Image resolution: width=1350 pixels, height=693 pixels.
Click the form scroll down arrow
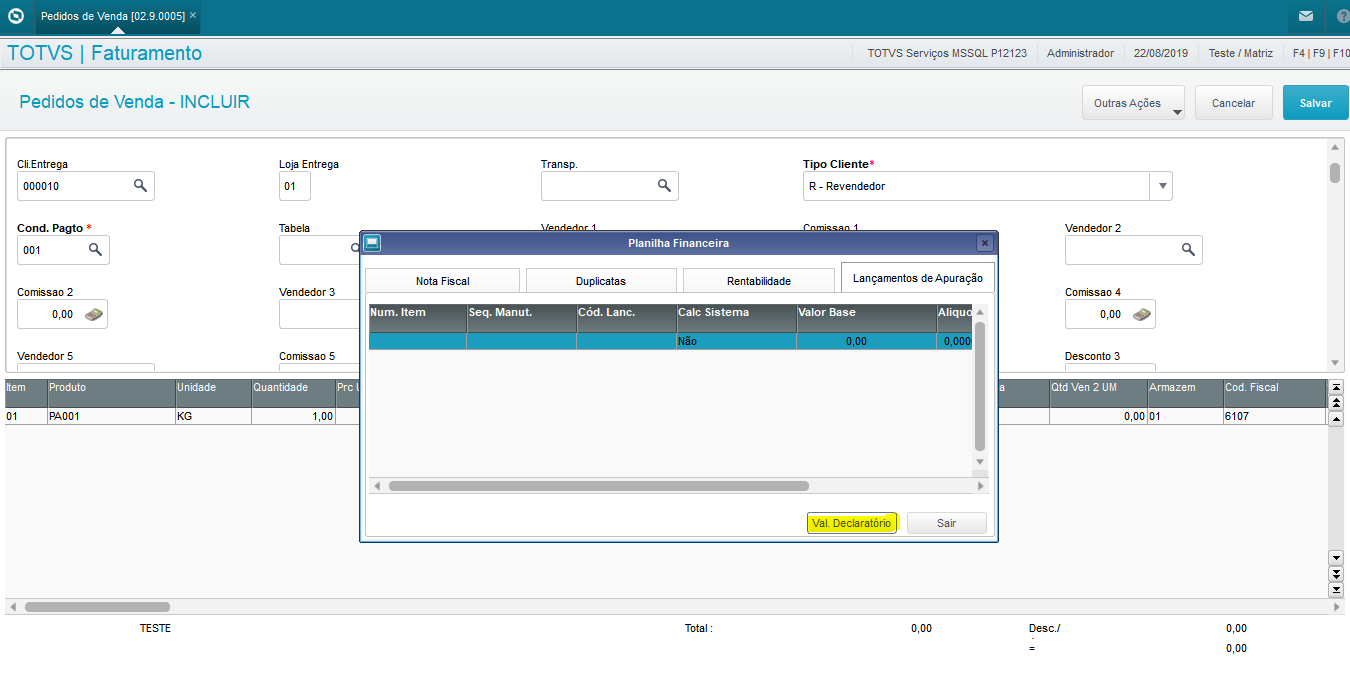coord(1335,362)
